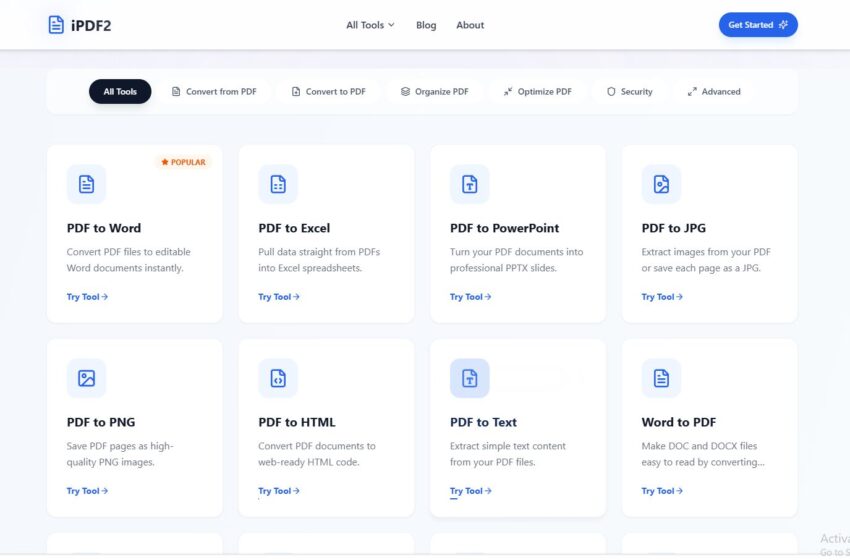
Task: Click Try Tool under PDF to JPG
Action: pos(662,297)
